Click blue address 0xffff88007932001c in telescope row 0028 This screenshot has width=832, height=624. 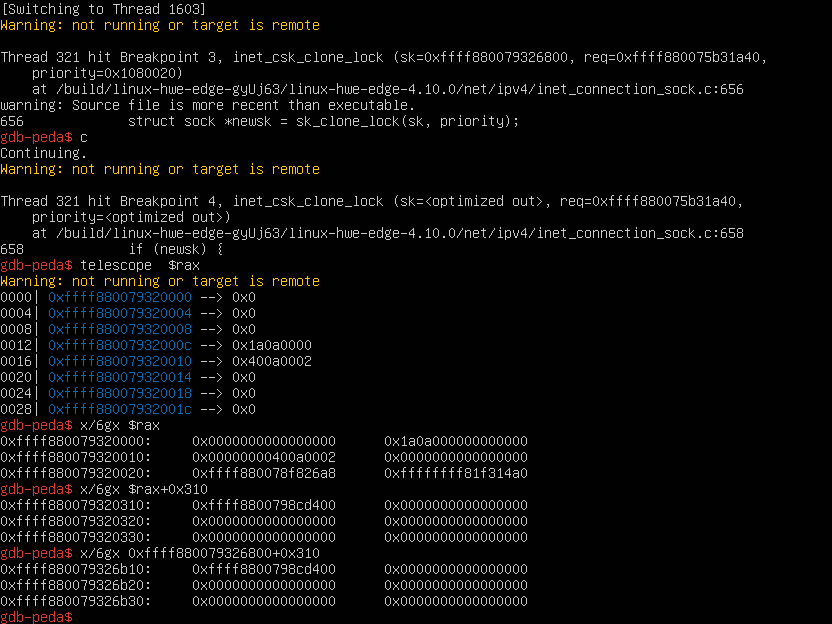(x=119, y=409)
